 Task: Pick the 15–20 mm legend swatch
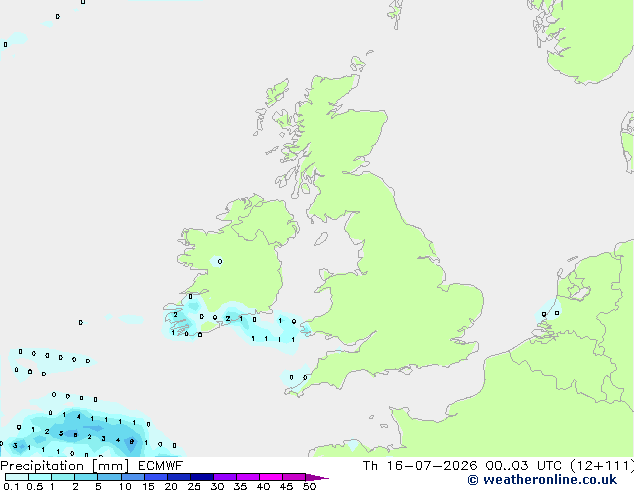click(155, 477)
